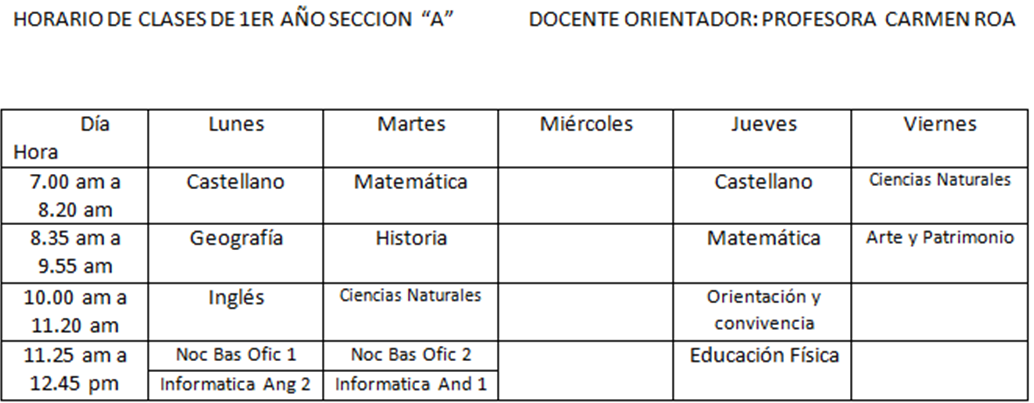Click the Lunes column header
1034x403 pixels.
pyautogui.click(x=236, y=139)
